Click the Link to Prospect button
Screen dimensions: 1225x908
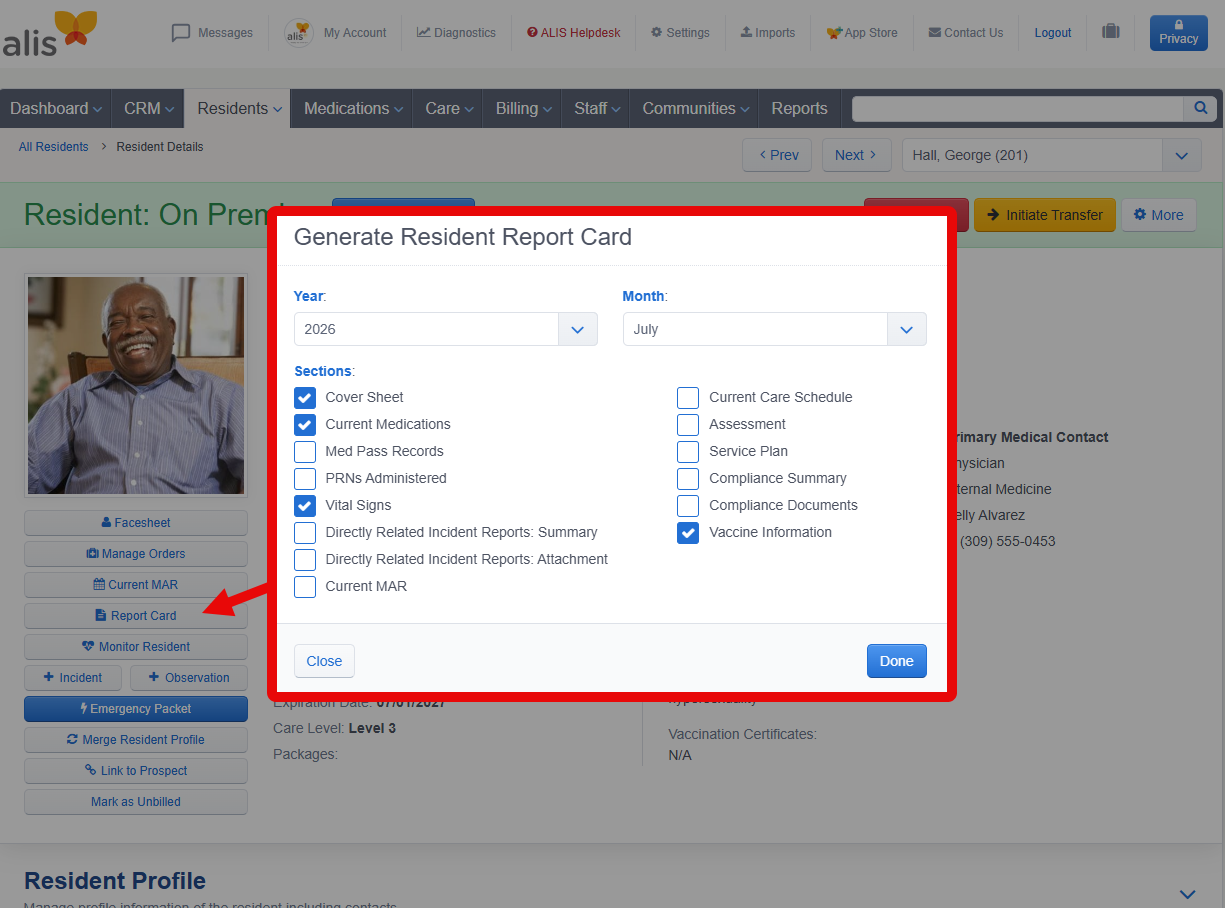click(x=136, y=771)
